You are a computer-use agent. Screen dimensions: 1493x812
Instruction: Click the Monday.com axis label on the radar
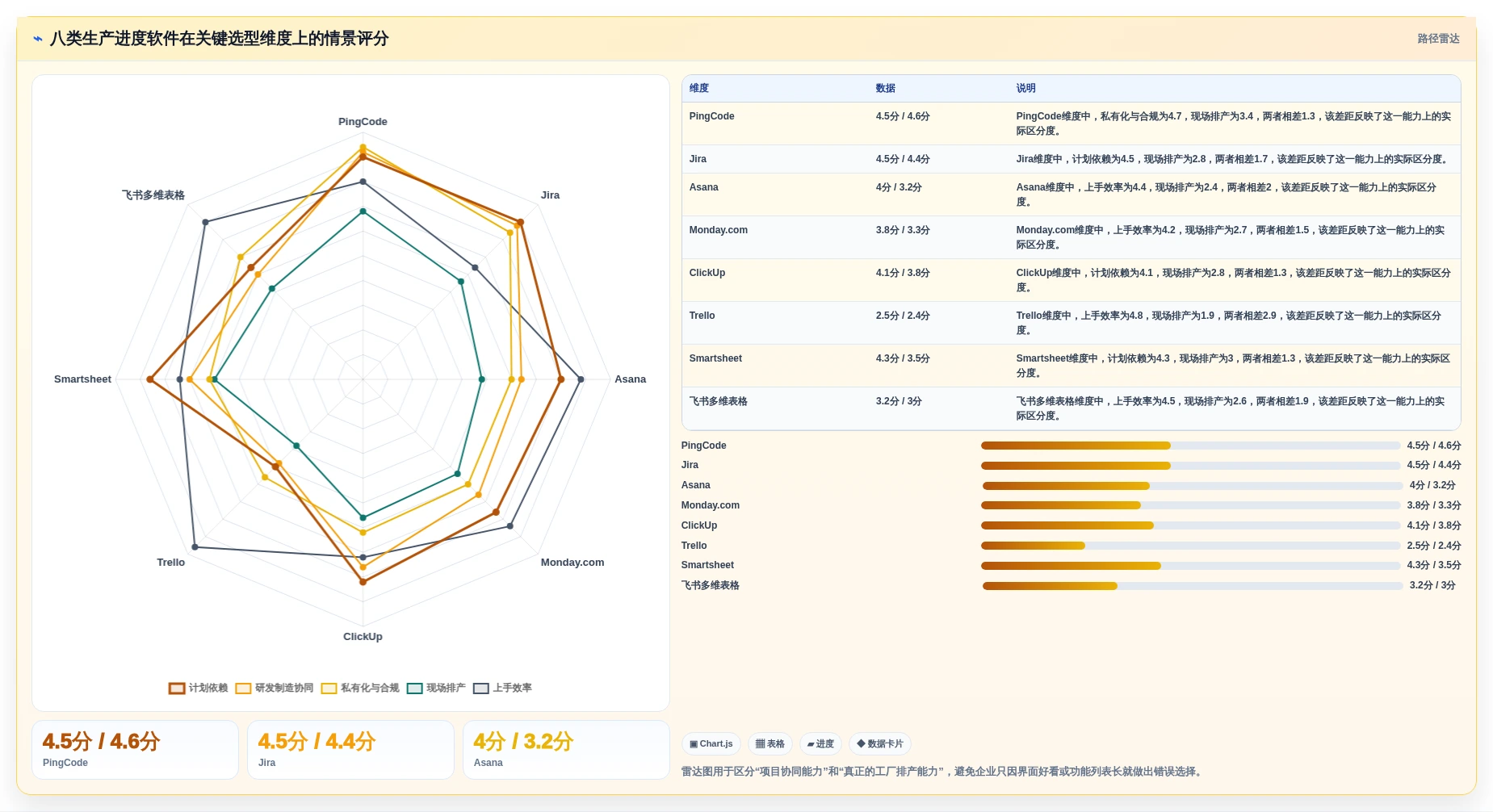coord(572,563)
